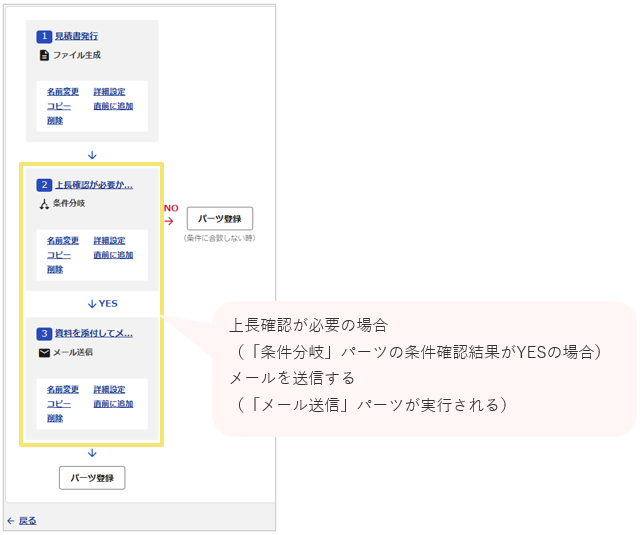Click the ファイル生成 label text
The image size is (640, 535).
point(77,55)
